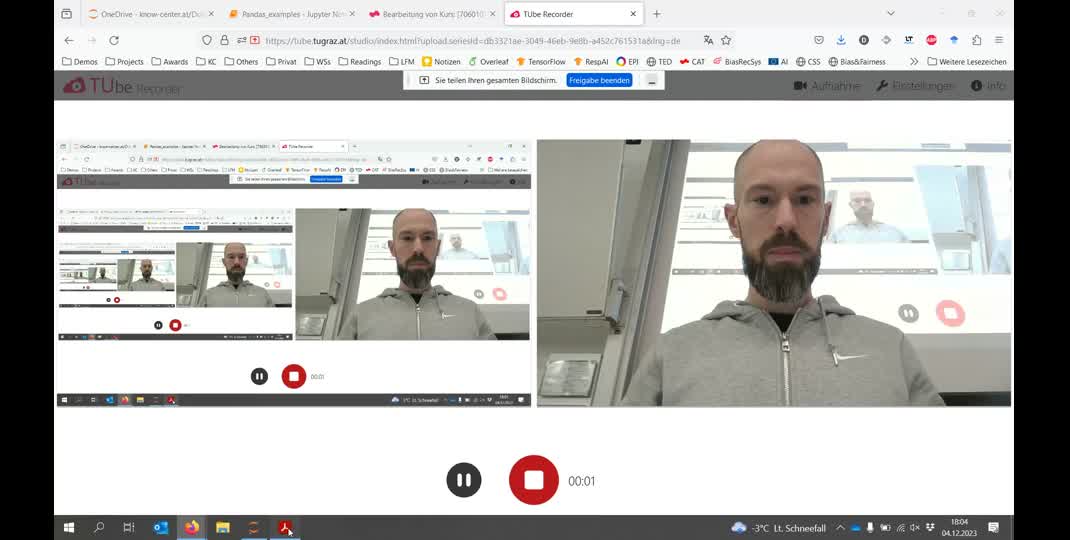Hide the screen sharing notification bar
This screenshot has height=540, width=1070.
[x=652, y=80]
